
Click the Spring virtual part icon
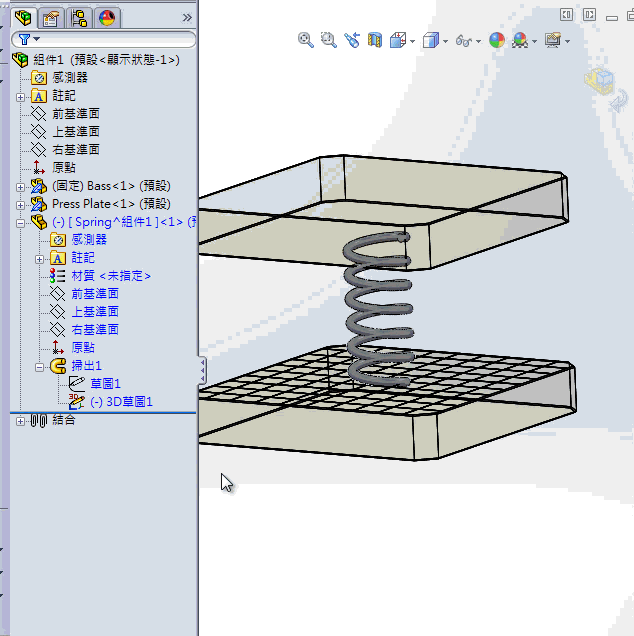pyautogui.click(x=39, y=222)
